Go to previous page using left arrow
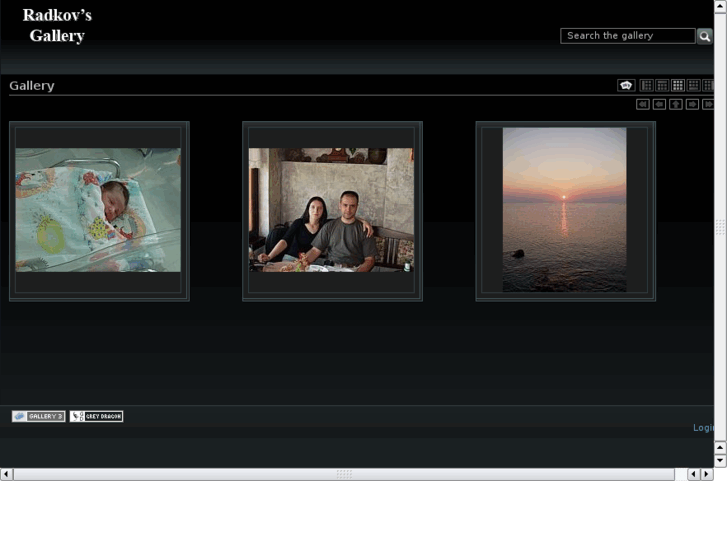 (659, 104)
